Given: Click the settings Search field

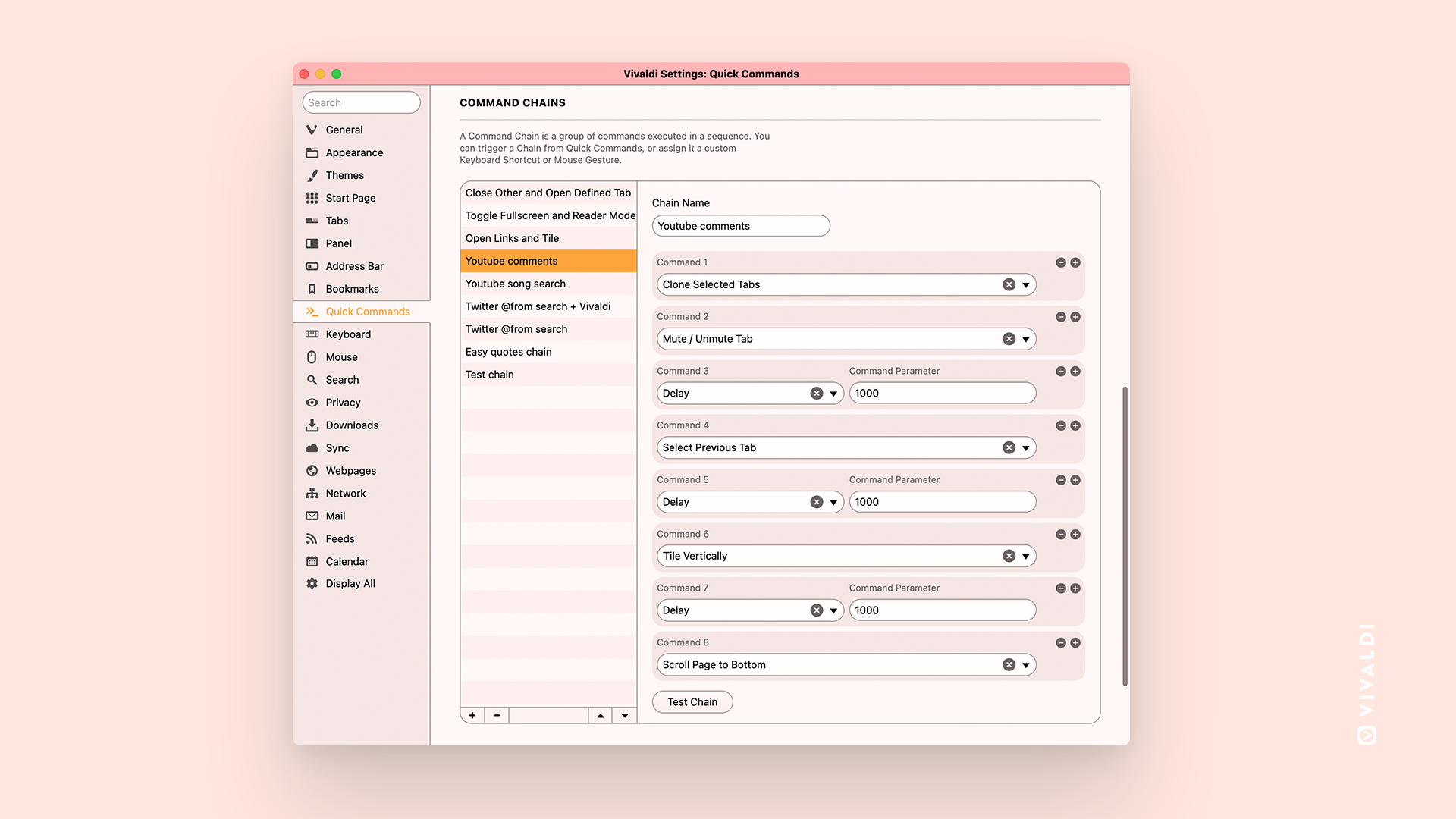Looking at the screenshot, I should [362, 102].
